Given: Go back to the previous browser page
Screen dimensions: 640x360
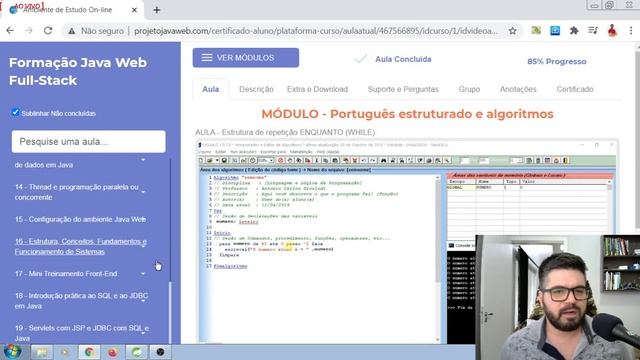Looking at the screenshot, I should coord(10,31).
